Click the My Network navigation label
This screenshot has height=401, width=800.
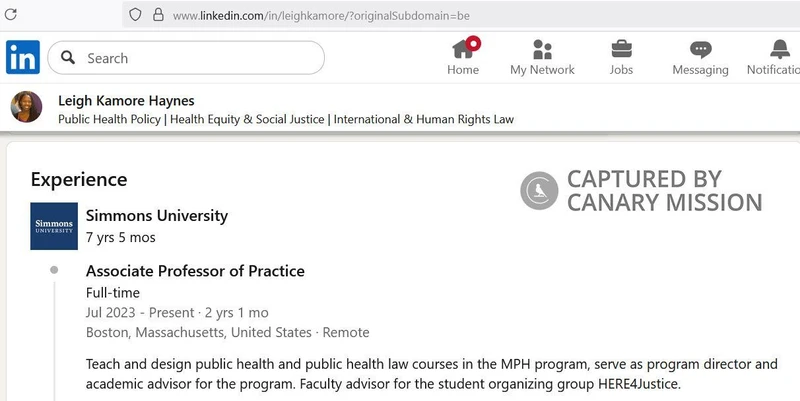pyautogui.click(x=542, y=70)
